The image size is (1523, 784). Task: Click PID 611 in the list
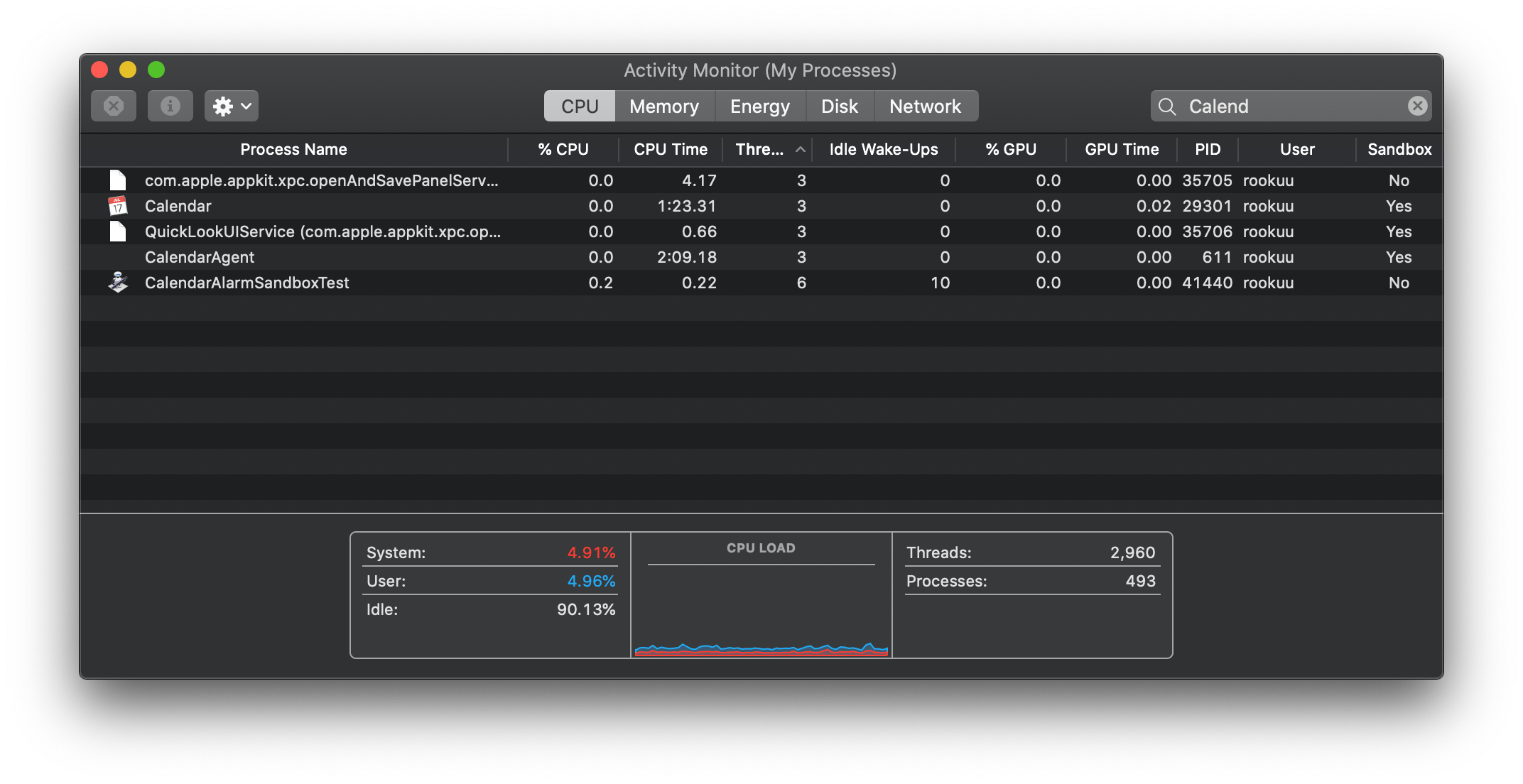[1217, 257]
